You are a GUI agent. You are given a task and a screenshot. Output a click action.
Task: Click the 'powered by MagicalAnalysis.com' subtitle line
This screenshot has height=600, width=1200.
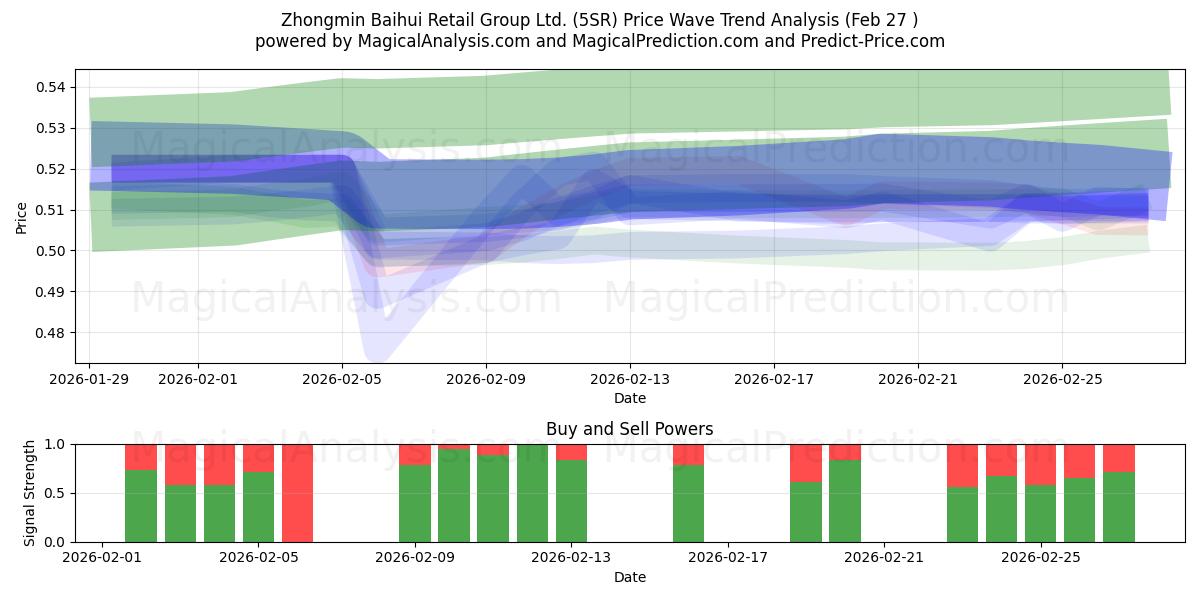click(600, 41)
